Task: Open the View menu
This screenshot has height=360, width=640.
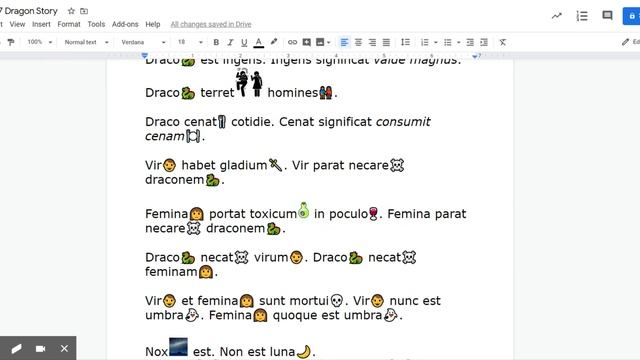Action: click(18, 24)
